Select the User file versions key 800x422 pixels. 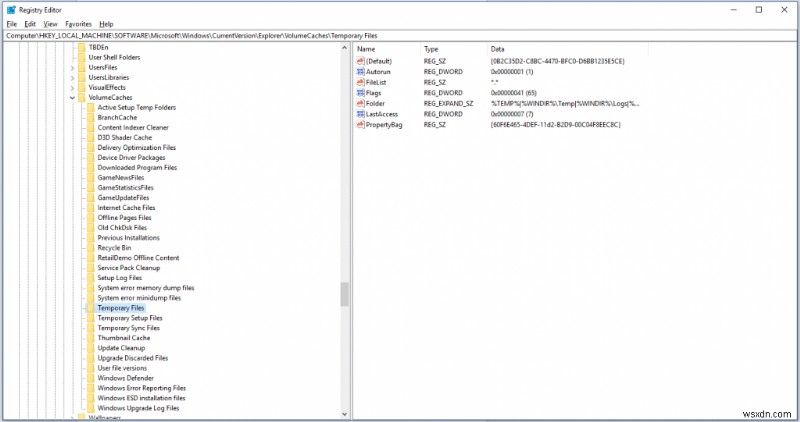click(122, 368)
